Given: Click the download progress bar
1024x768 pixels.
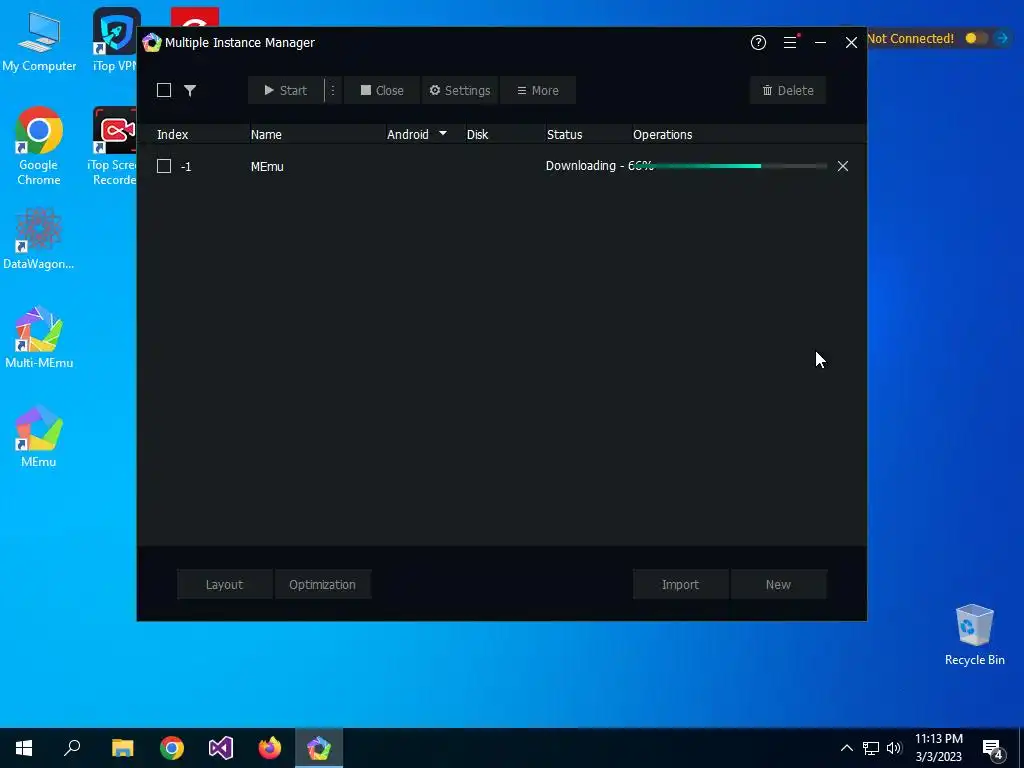Looking at the screenshot, I should [731, 166].
